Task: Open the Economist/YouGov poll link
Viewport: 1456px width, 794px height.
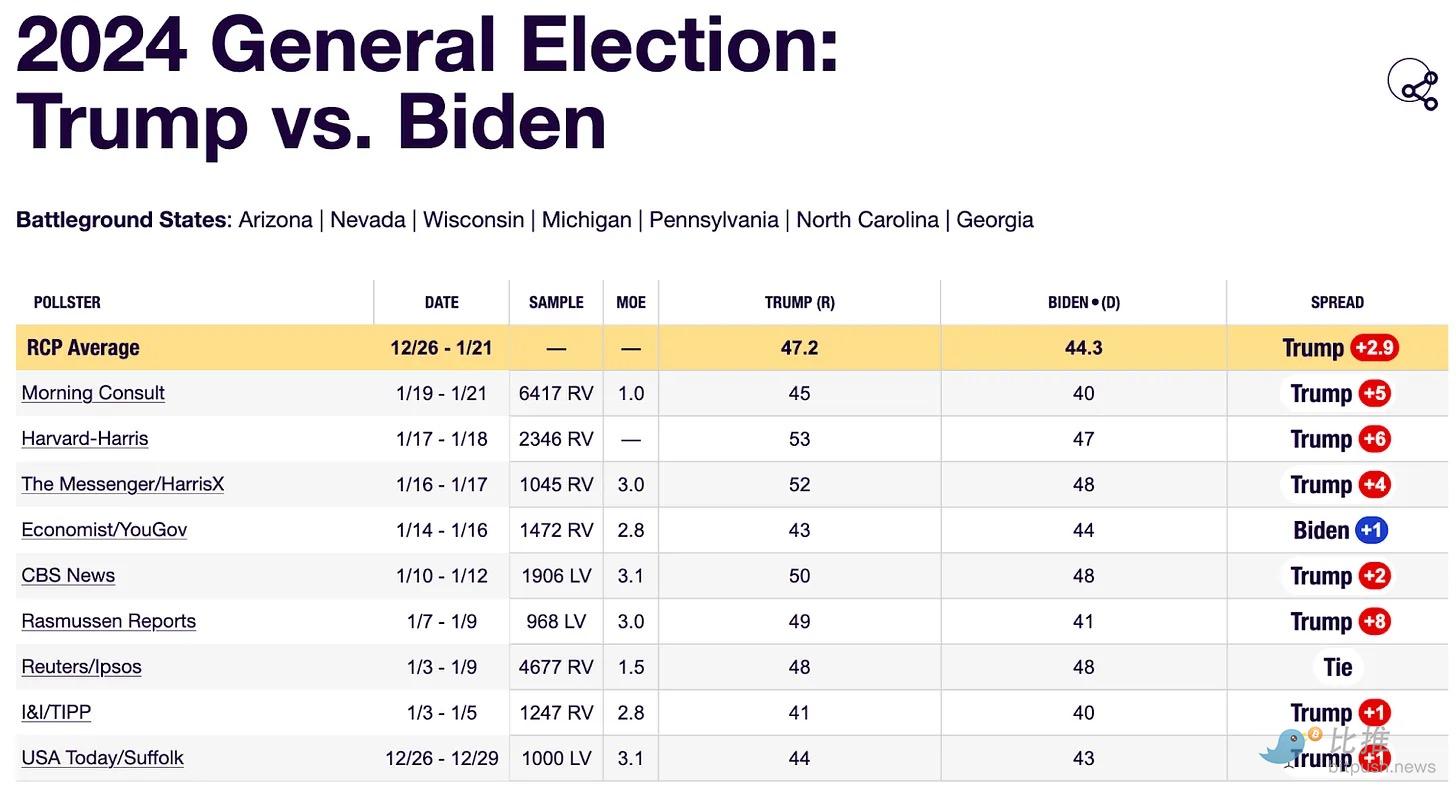Action: [x=104, y=530]
